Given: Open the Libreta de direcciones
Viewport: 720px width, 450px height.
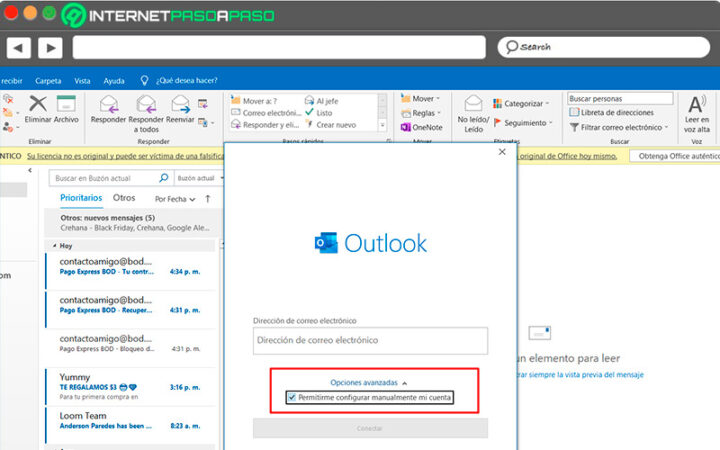Looking at the screenshot, I should [611, 112].
